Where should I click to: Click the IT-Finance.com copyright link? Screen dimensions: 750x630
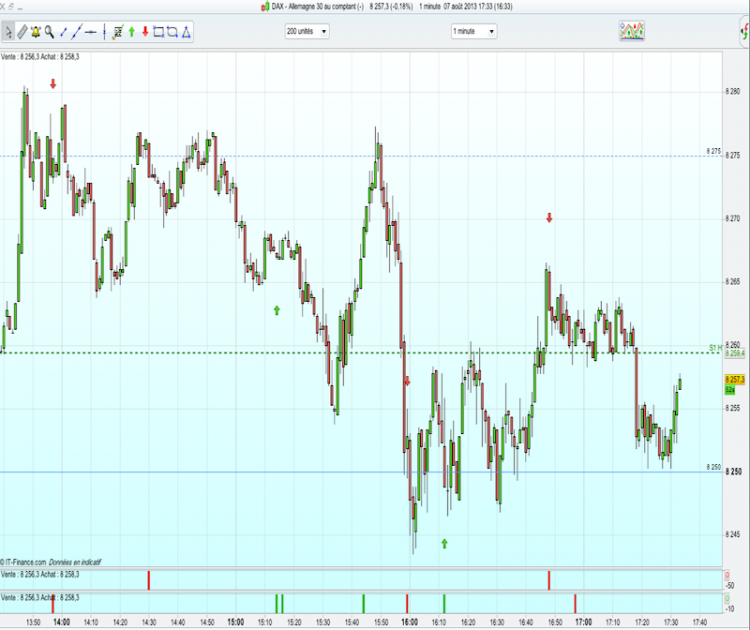(23, 562)
